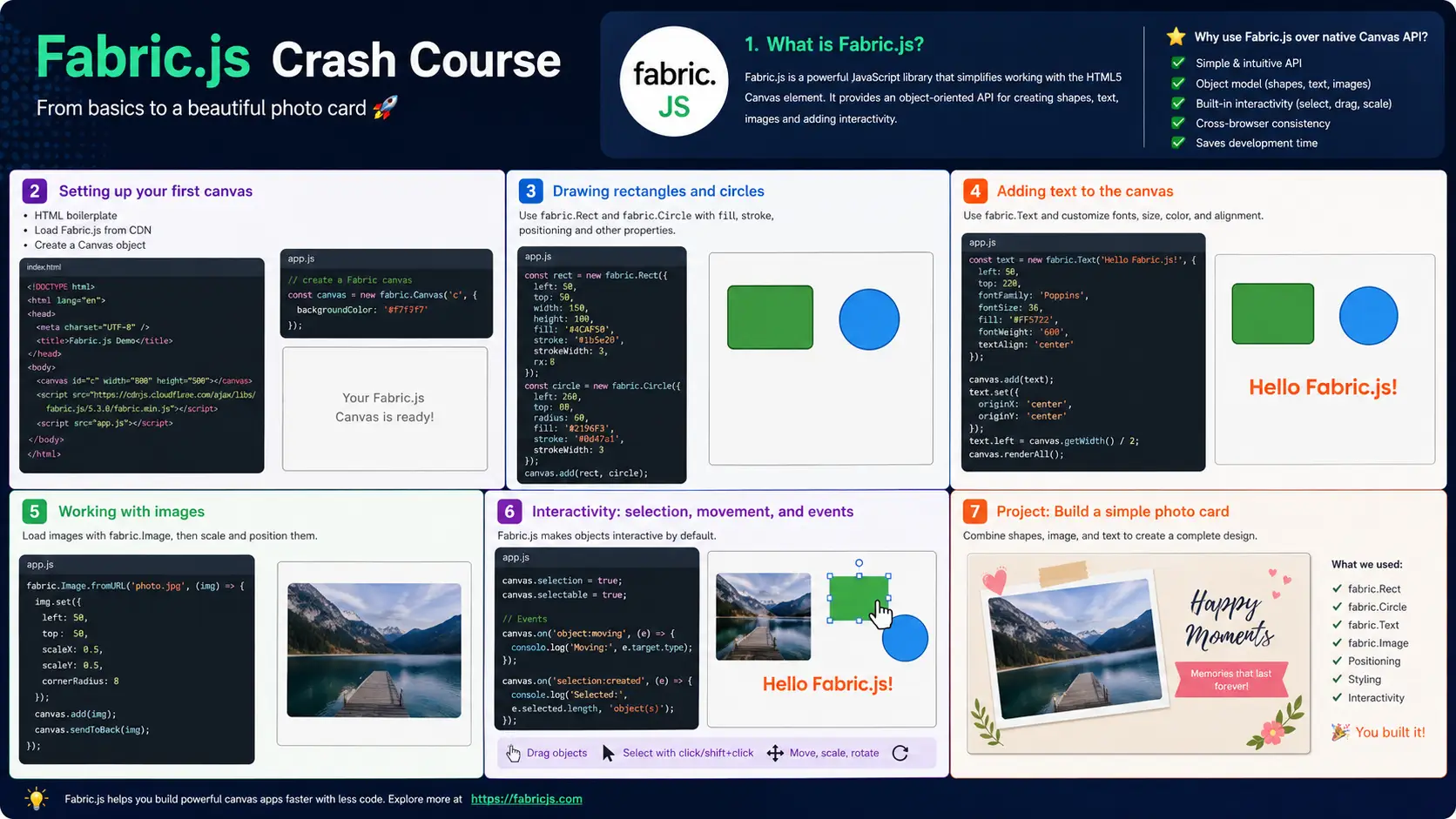Click the pink heart on the photo card corner
Screen dimensions: 1456x819
994,581
